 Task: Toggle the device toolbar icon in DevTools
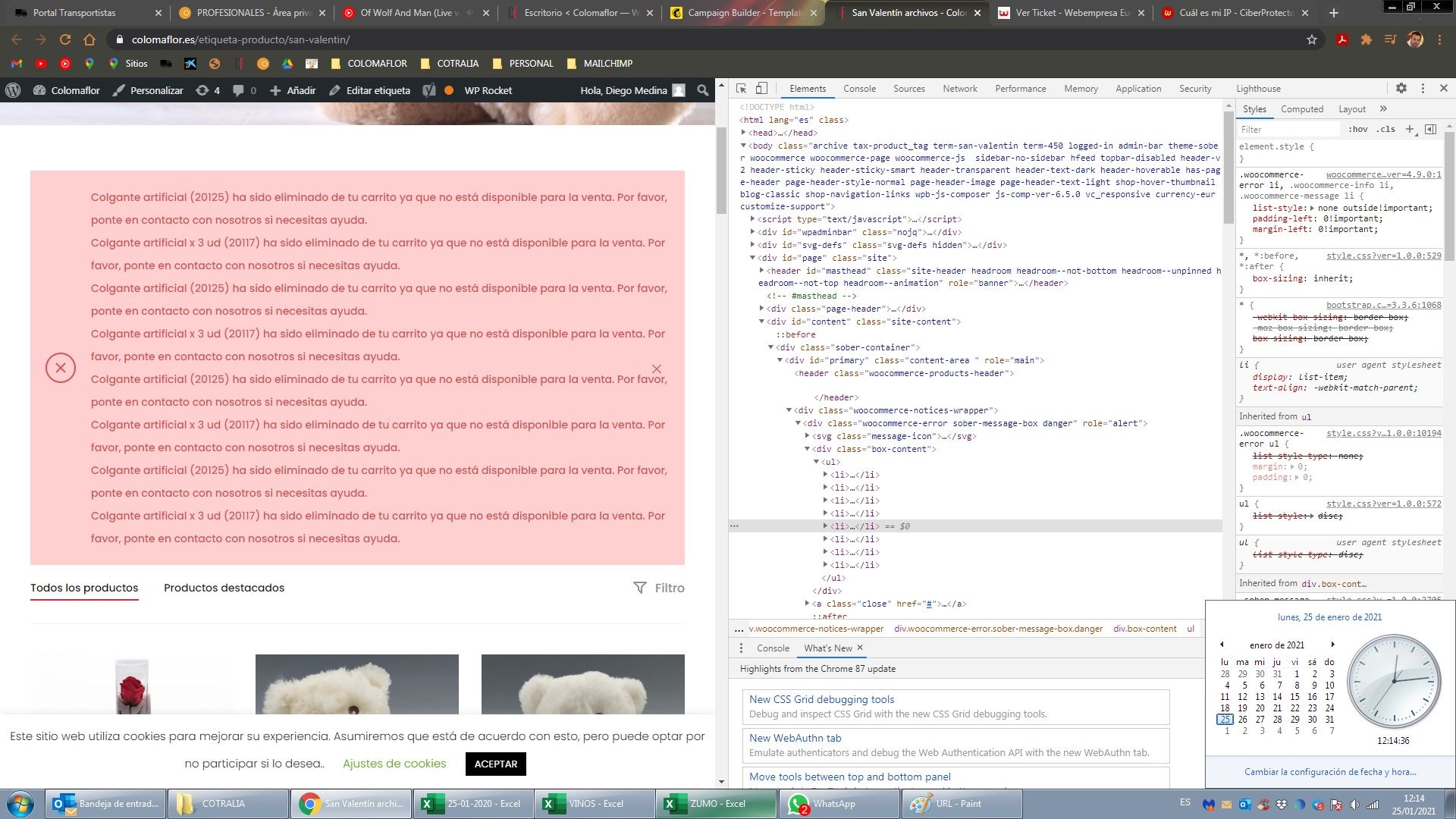(762, 89)
